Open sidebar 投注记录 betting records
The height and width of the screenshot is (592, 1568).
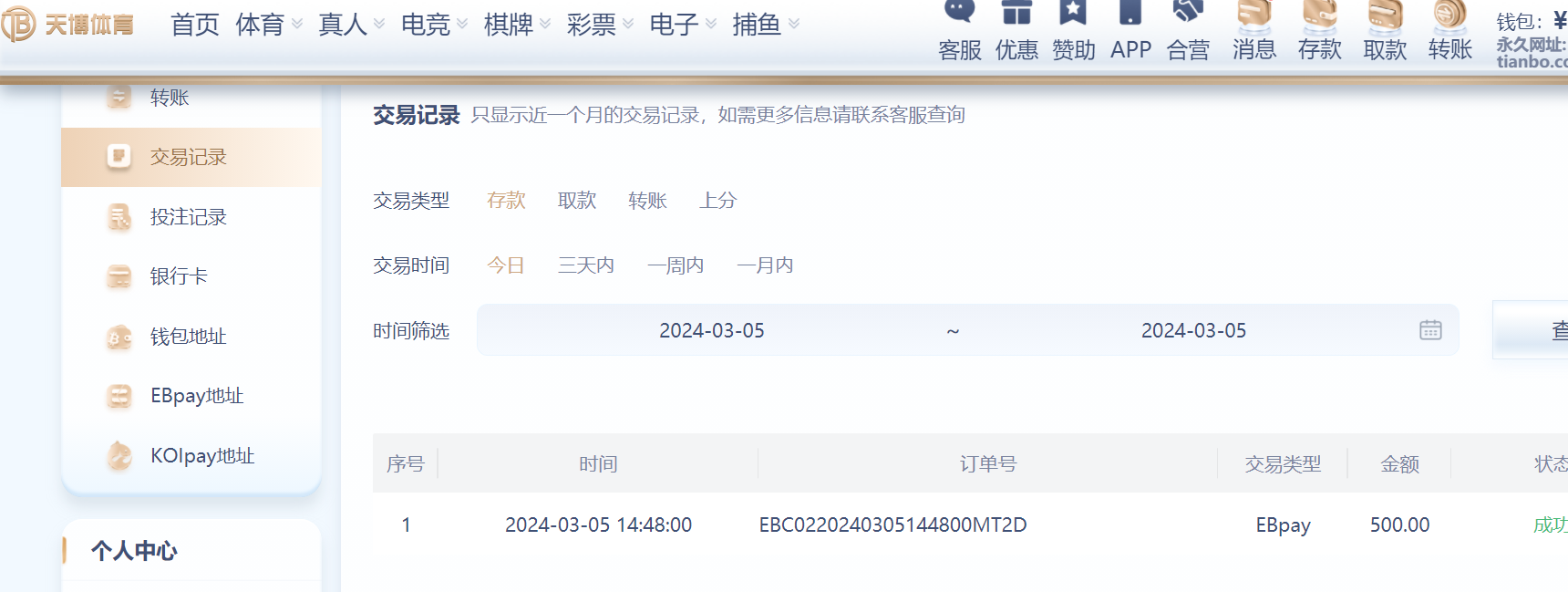(x=189, y=217)
